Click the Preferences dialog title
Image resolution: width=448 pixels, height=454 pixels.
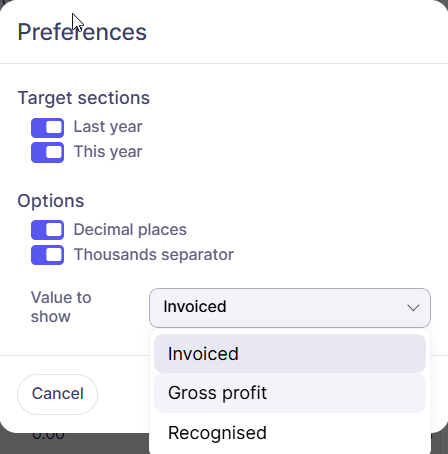tap(82, 32)
